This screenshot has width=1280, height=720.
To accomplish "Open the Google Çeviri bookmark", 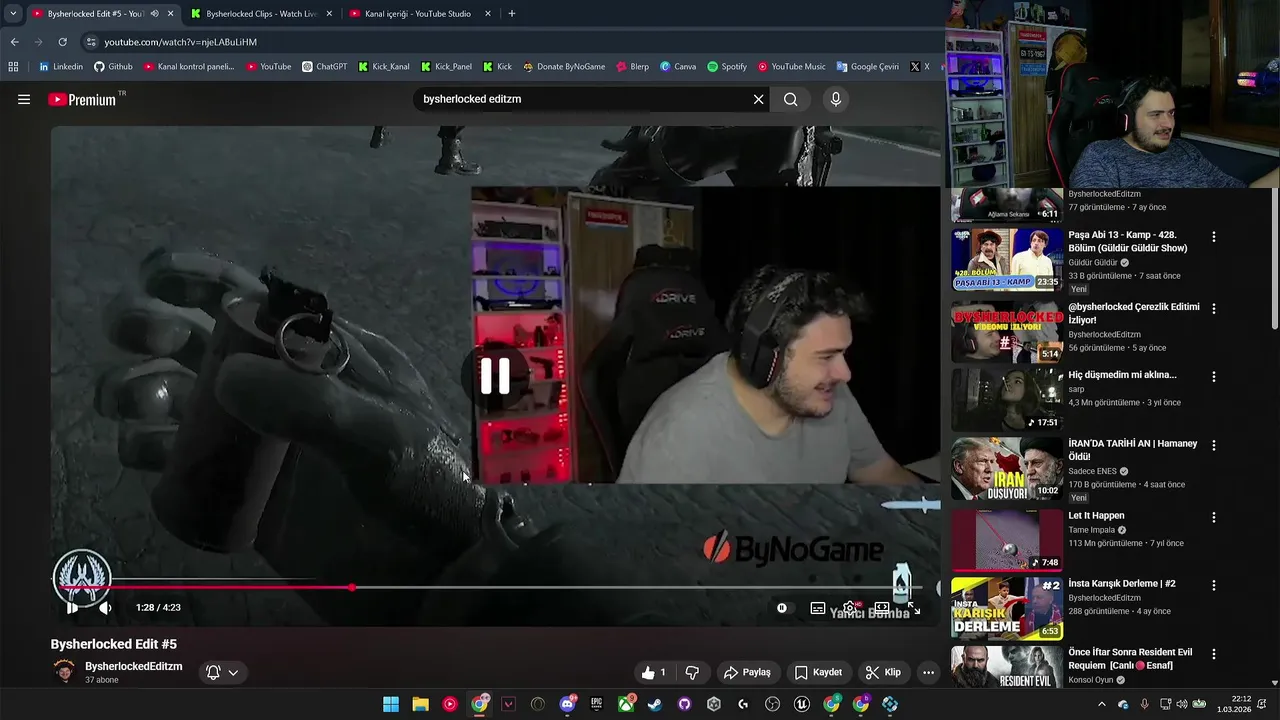I will click(x=867, y=67).
